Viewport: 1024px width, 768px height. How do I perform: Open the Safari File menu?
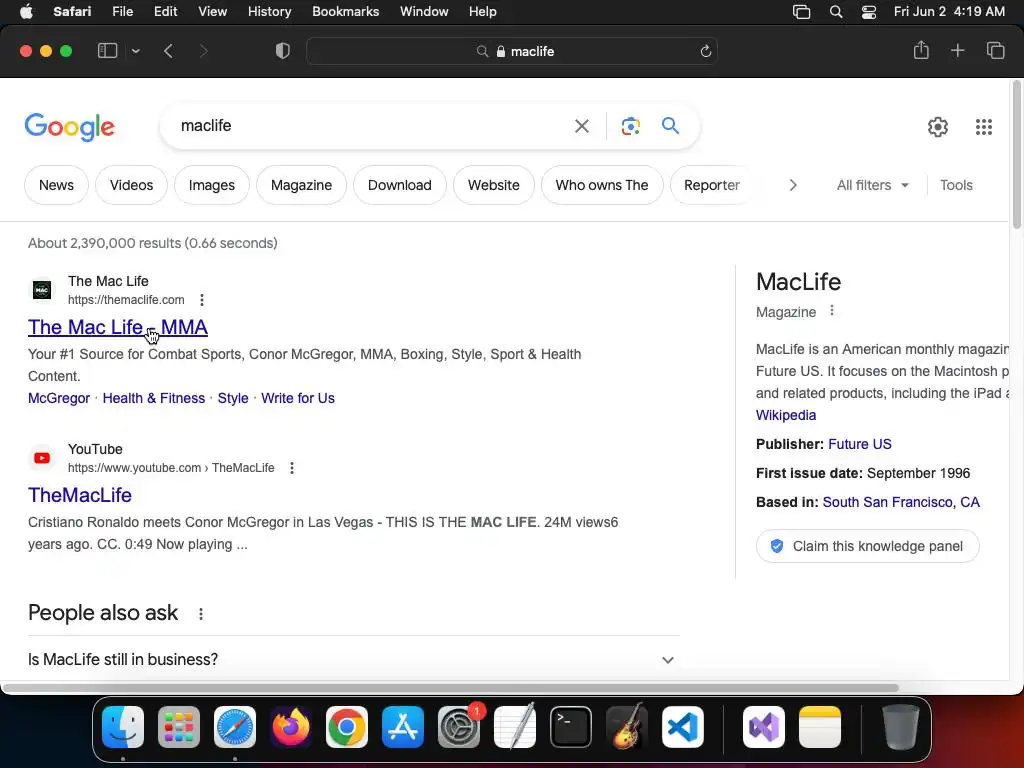click(x=122, y=11)
